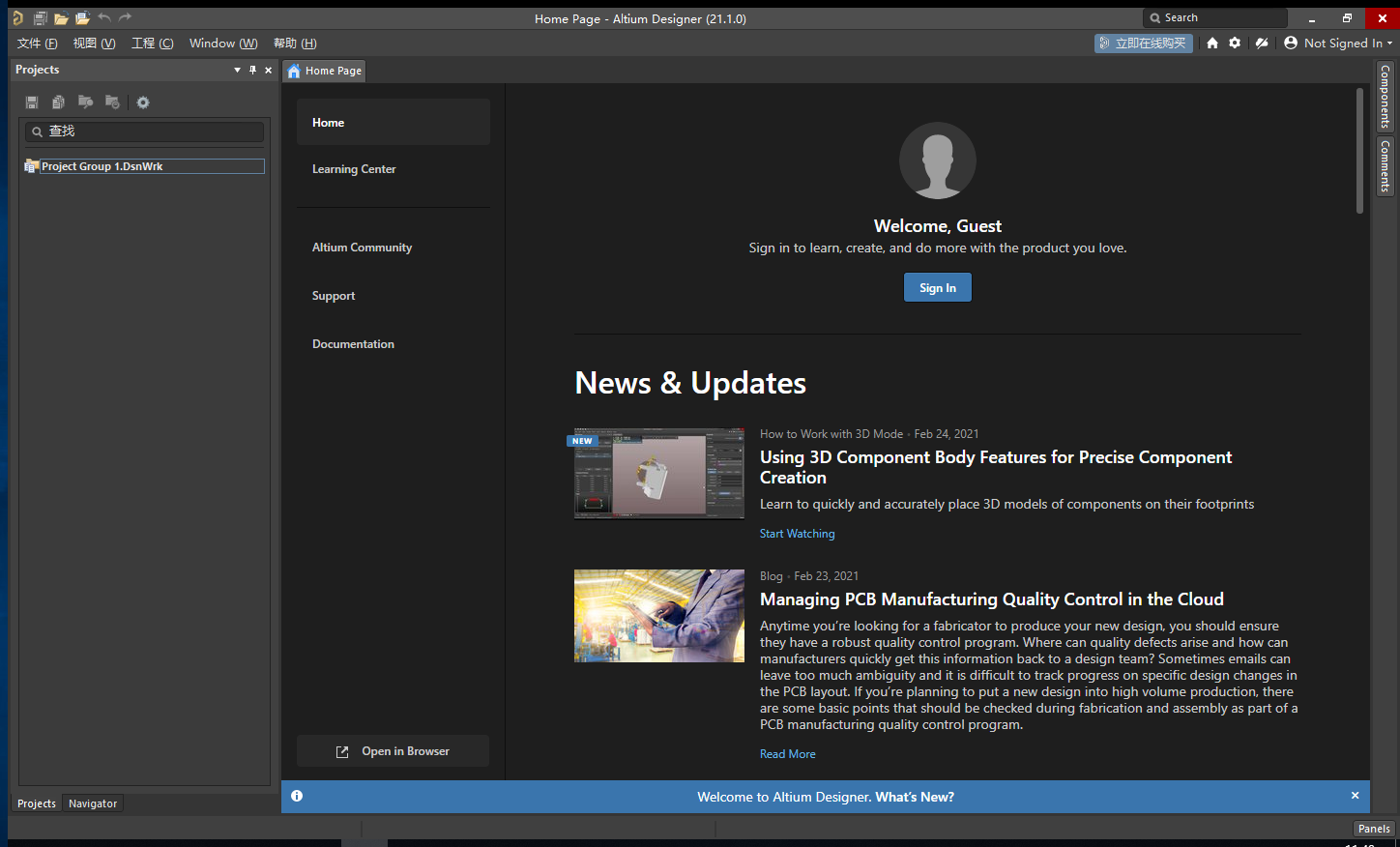
Task: Open the Window (W) menu
Action: pos(223,43)
